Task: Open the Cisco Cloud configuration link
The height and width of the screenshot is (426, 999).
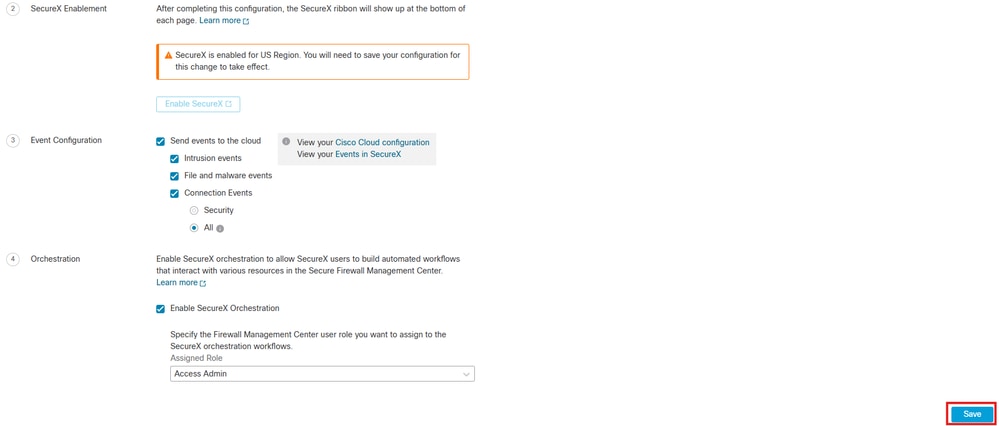Action: click(382, 142)
